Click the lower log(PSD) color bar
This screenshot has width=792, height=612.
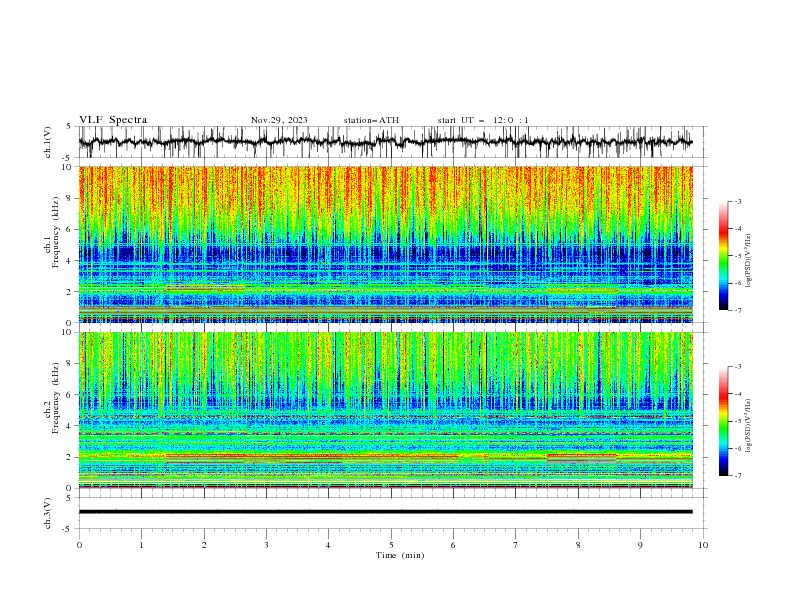pyautogui.click(x=724, y=421)
